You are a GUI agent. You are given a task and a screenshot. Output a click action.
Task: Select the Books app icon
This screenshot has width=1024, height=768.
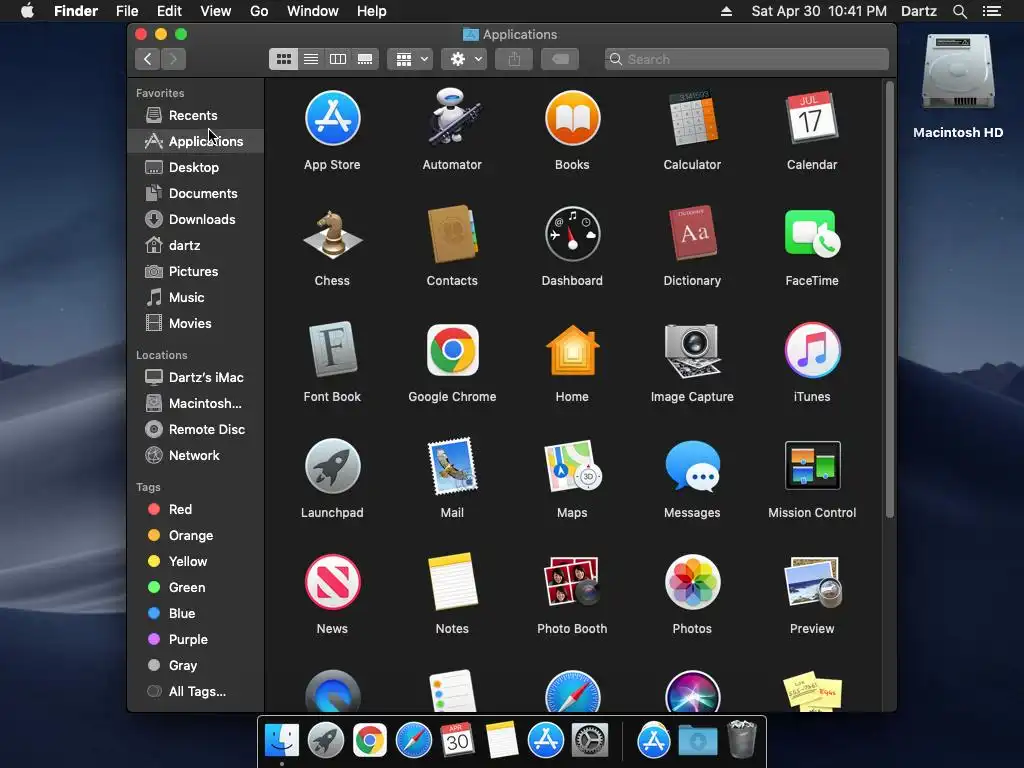572,118
